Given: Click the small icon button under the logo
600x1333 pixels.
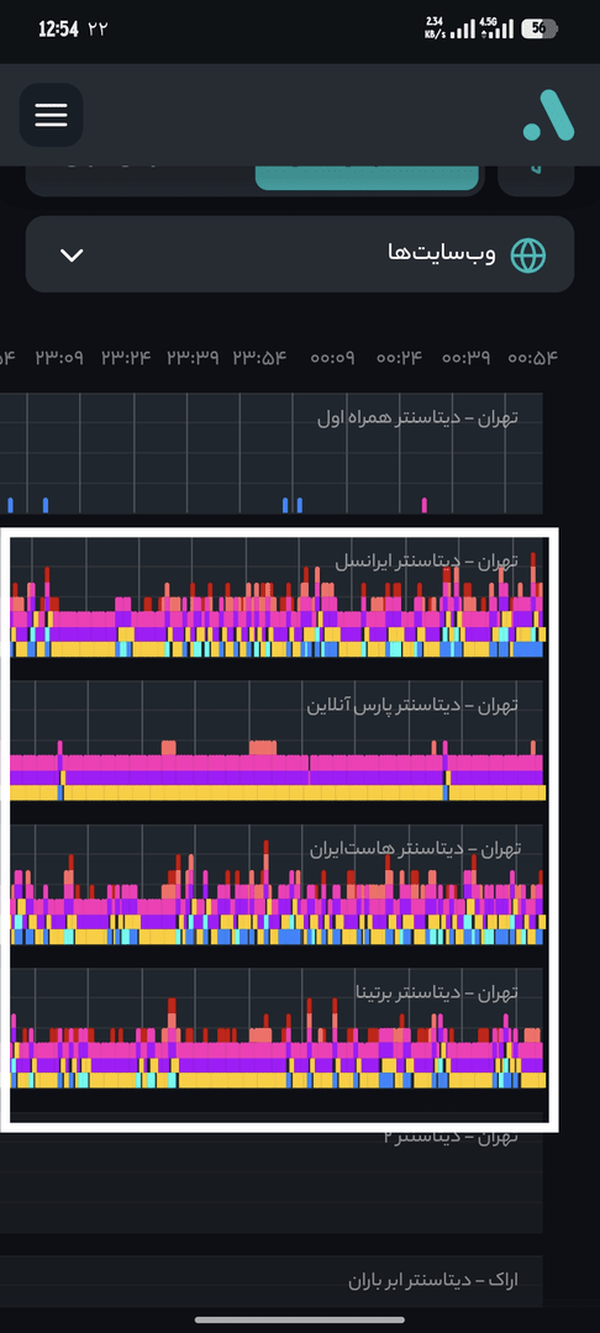Looking at the screenshot, I should [536, 178].
